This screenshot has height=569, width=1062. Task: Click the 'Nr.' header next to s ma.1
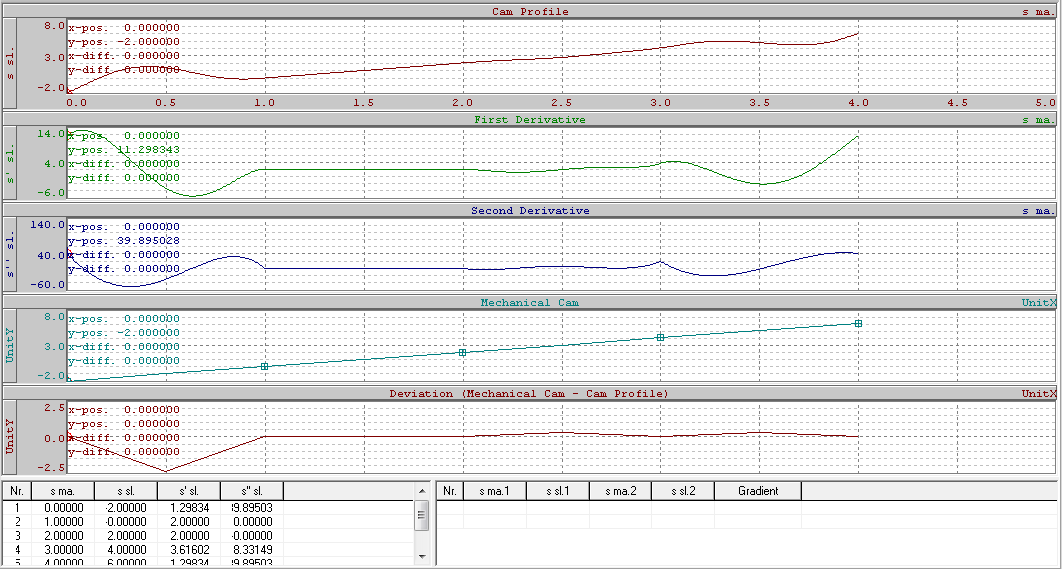coord(450,491)
